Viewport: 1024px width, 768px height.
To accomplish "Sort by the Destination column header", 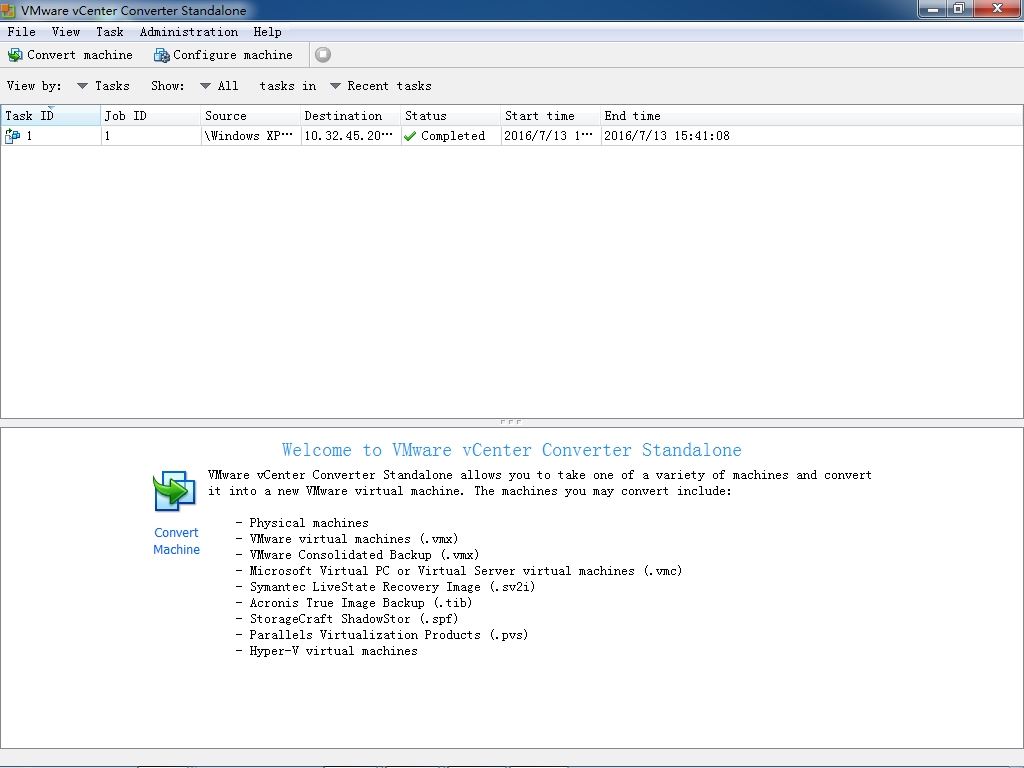I will coord(351,116).
